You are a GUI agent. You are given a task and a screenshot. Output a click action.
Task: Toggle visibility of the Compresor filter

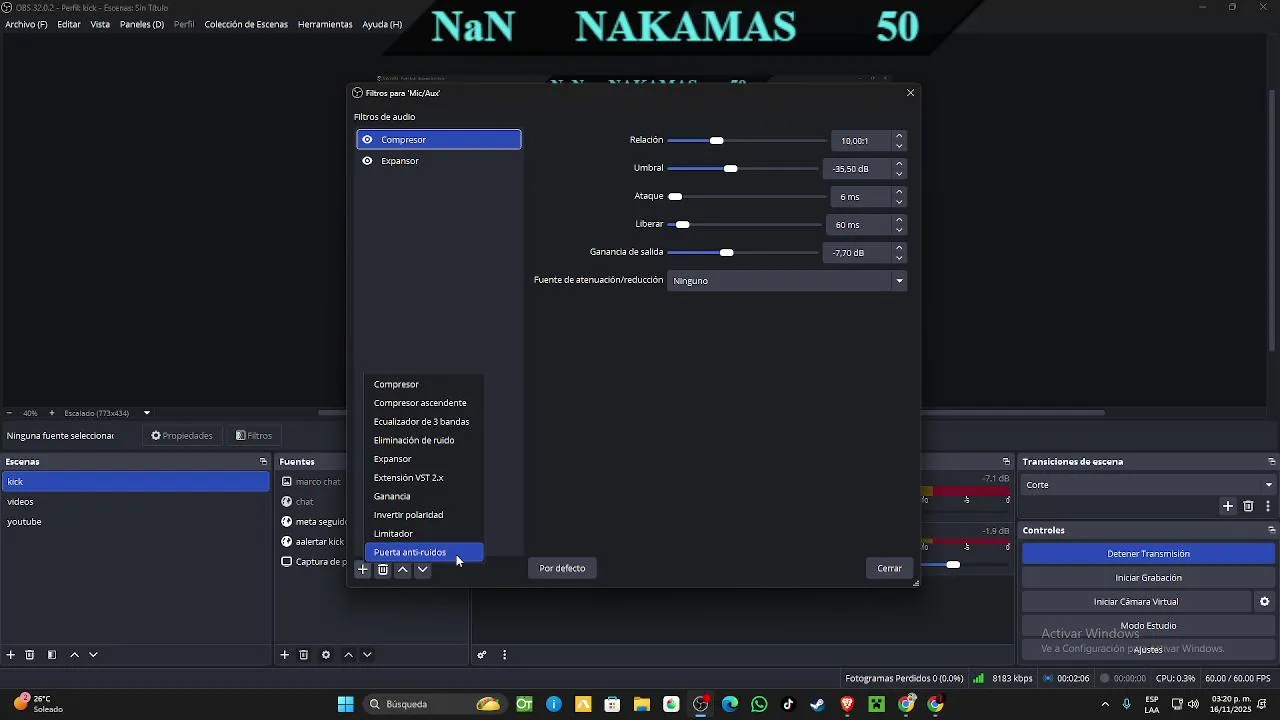click(x=367, y=140)
